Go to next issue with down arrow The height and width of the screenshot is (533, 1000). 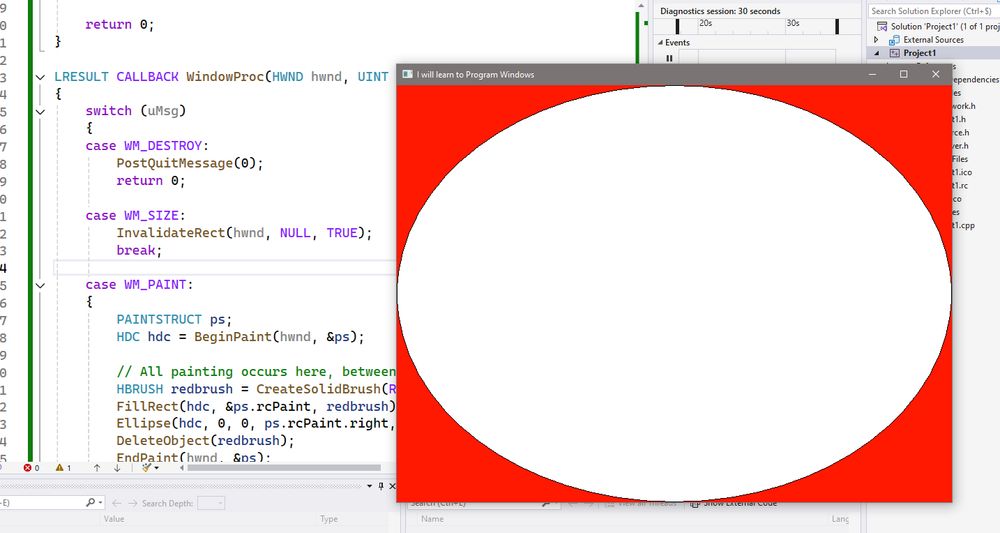tap(117, 468)
